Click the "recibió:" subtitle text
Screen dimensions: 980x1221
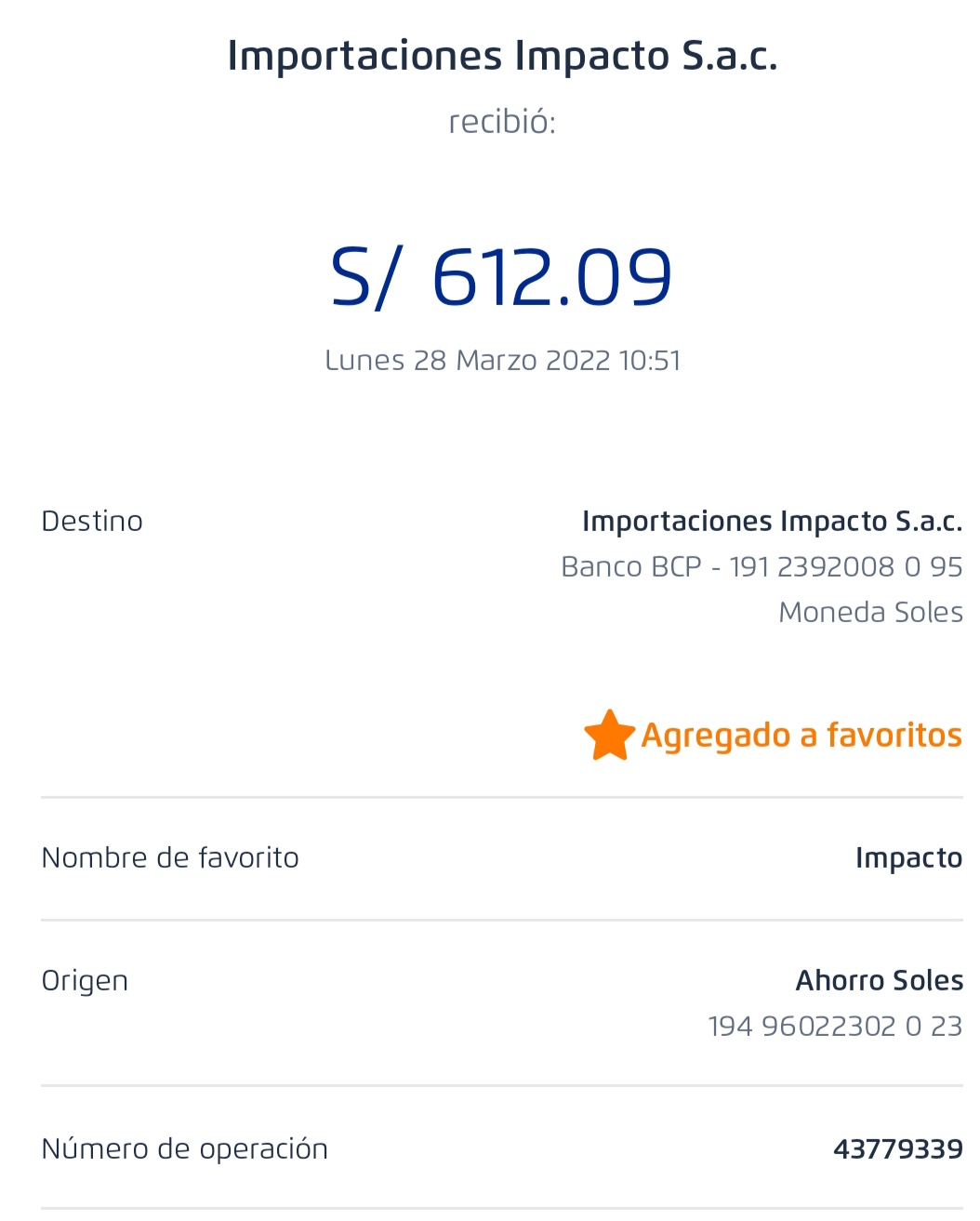(x=502, y=122)
